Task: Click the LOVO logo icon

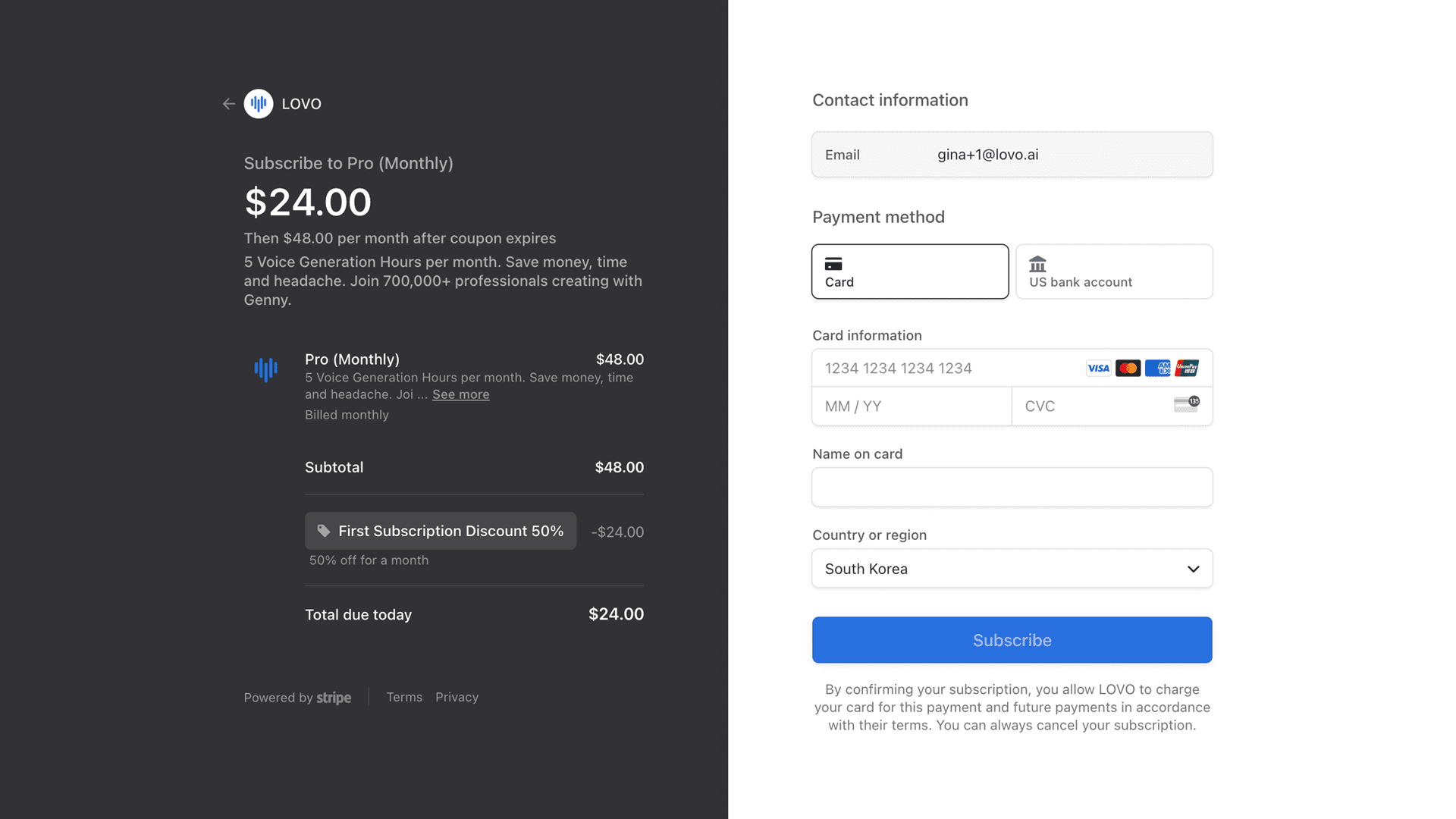Action: point(258,104)
